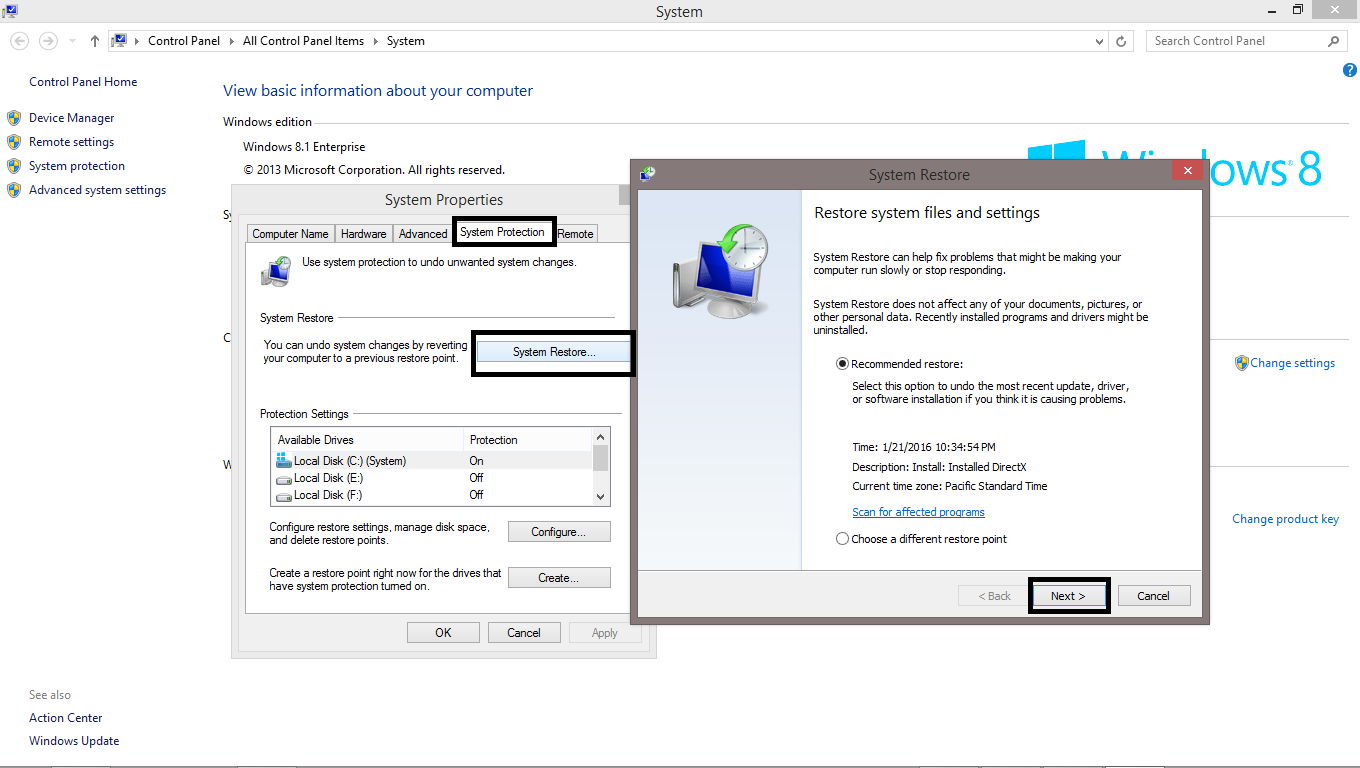Click the System window title bar icon
1360x768 pixels.
[x=11, y=11]
